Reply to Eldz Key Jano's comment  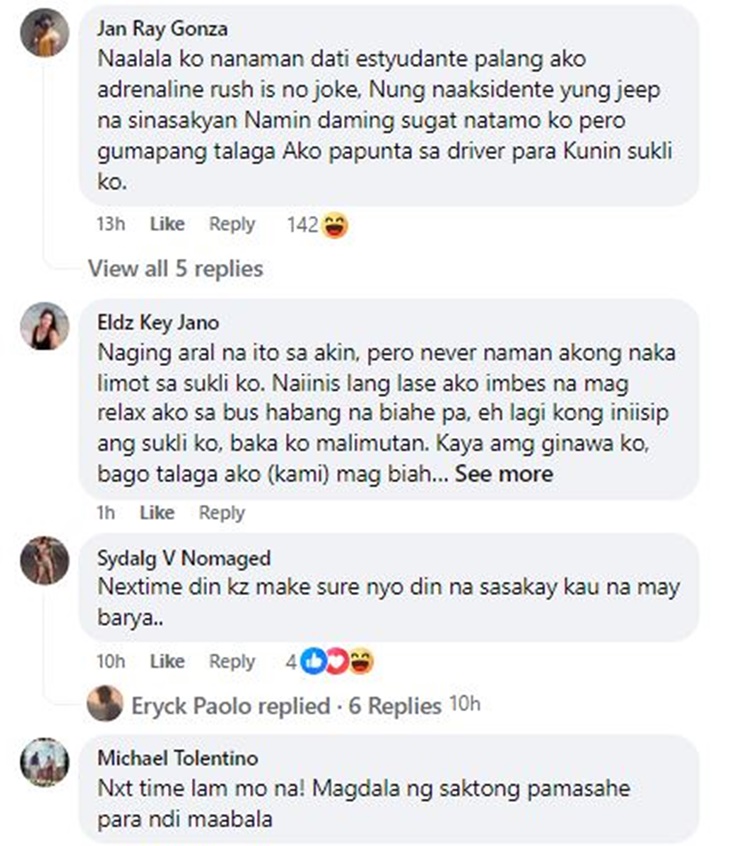[222, 513]
